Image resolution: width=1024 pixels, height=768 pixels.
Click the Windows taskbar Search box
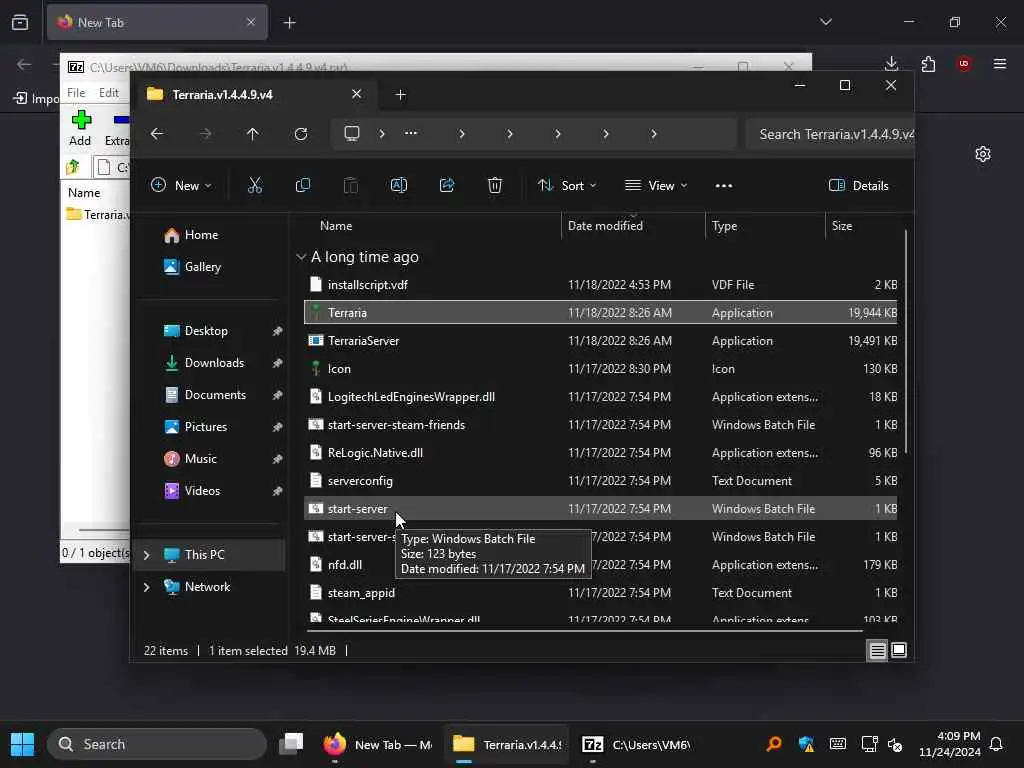coord(157,744)
